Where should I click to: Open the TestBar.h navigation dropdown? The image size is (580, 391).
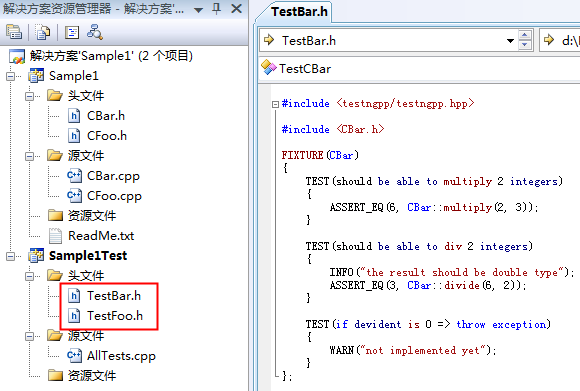point(510,40)
